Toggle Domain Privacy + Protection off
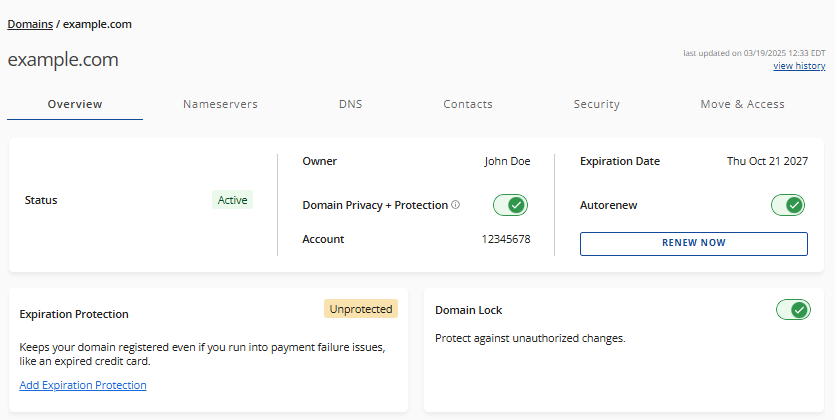The image size is (835, 420). pyautogui.click(x=510, y=205)
